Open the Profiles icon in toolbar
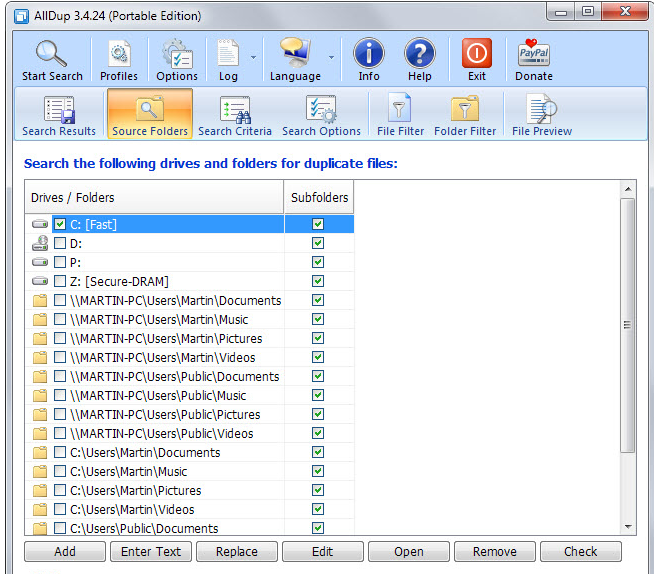The width and height of the screenshot is (654, 574). coord(119,55)
